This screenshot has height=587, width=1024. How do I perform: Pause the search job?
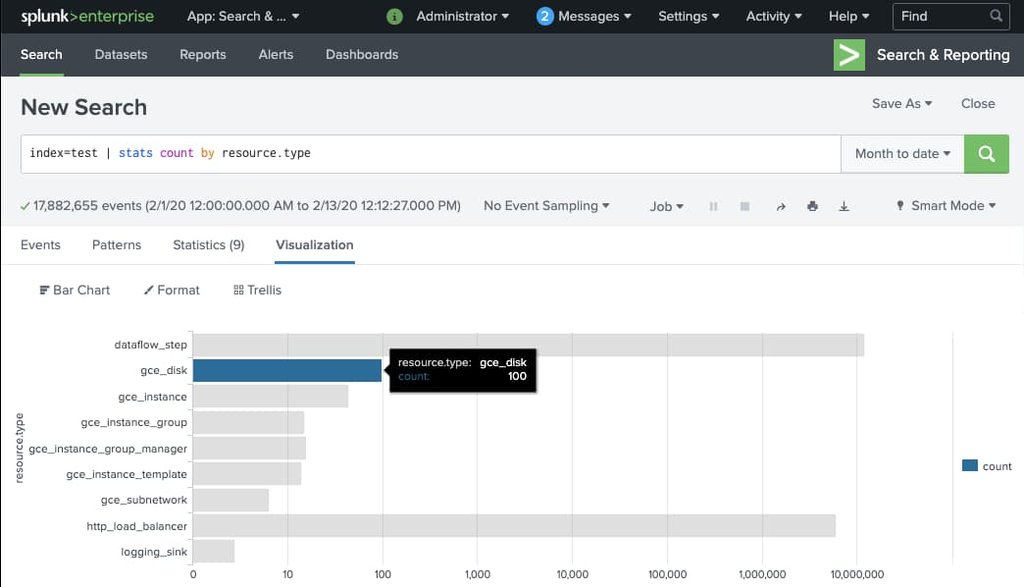click(x=713, y=206)
